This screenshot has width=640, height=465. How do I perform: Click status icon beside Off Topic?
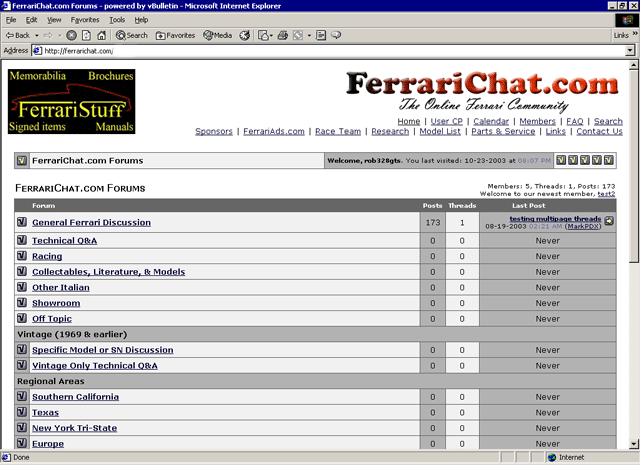[x=22, y=318]
